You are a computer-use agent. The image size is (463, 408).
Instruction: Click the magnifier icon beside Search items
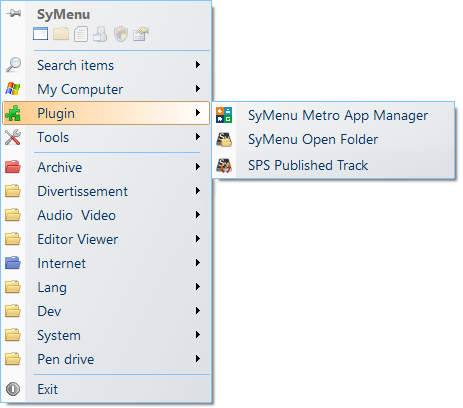pyautogui.click(x=13, y=65)
